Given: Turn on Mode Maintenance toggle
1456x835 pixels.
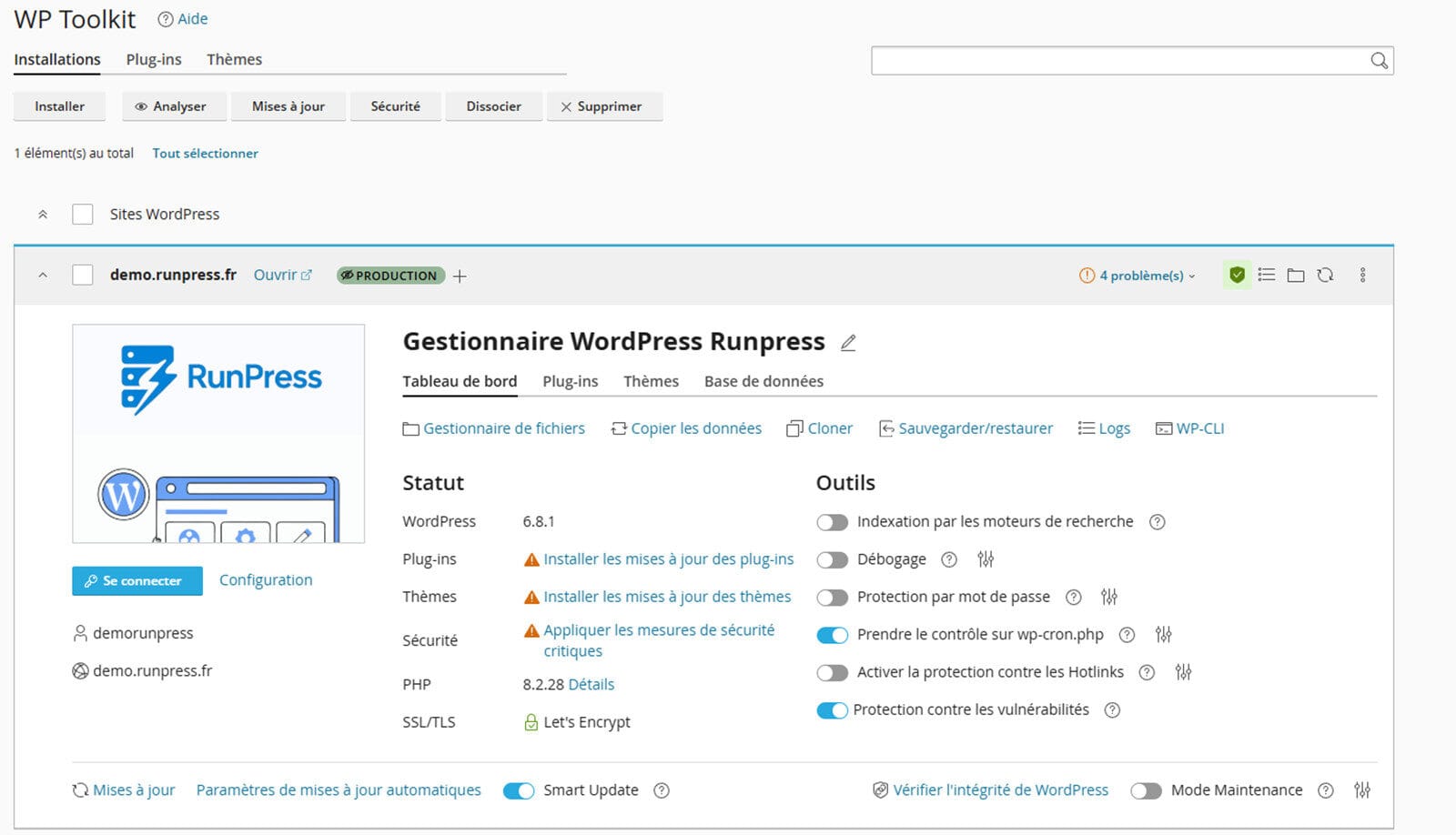Looking at the screenshot, I should click(x=1146, y=790).
